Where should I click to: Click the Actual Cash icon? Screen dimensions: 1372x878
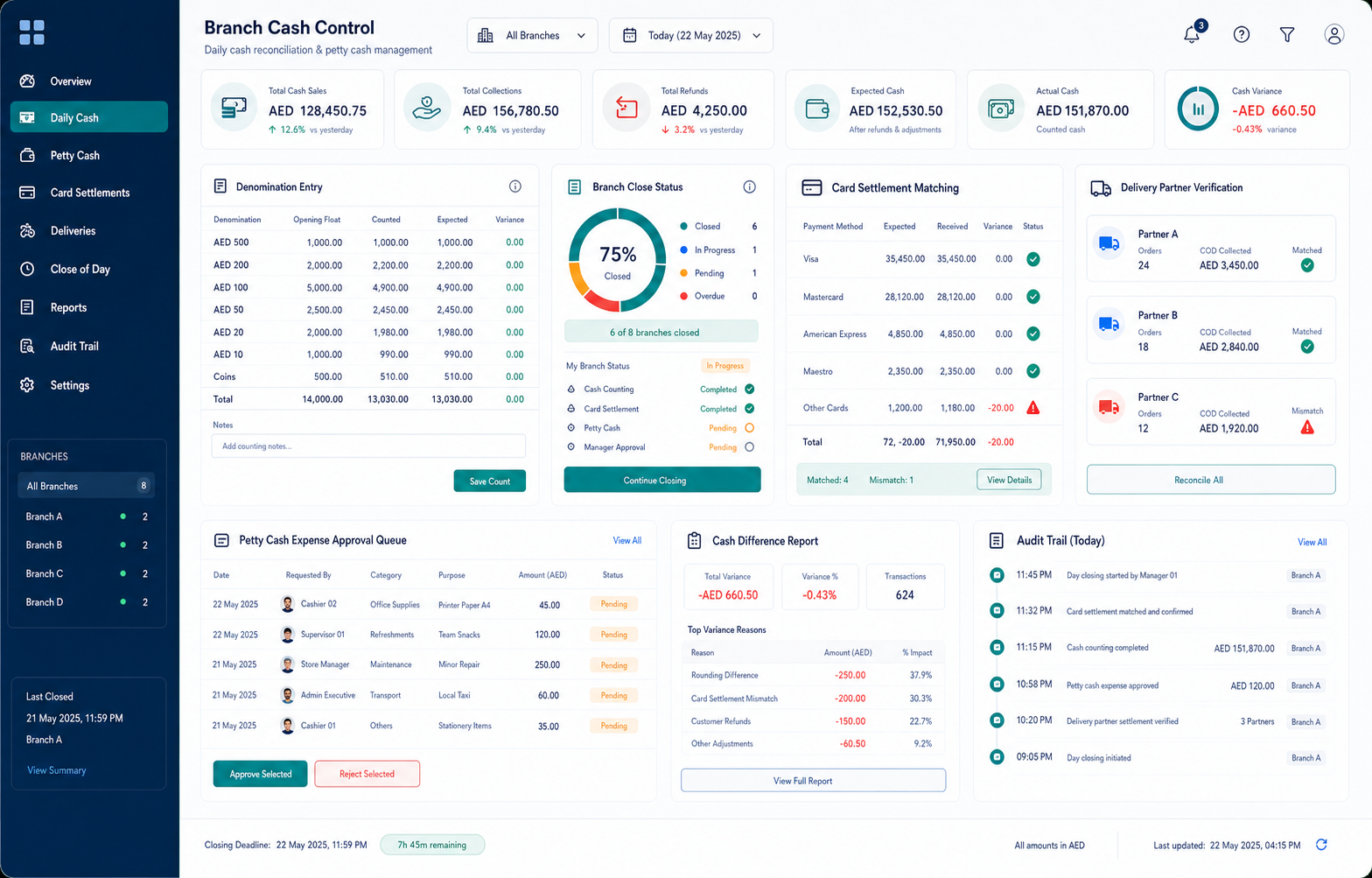1001,108
